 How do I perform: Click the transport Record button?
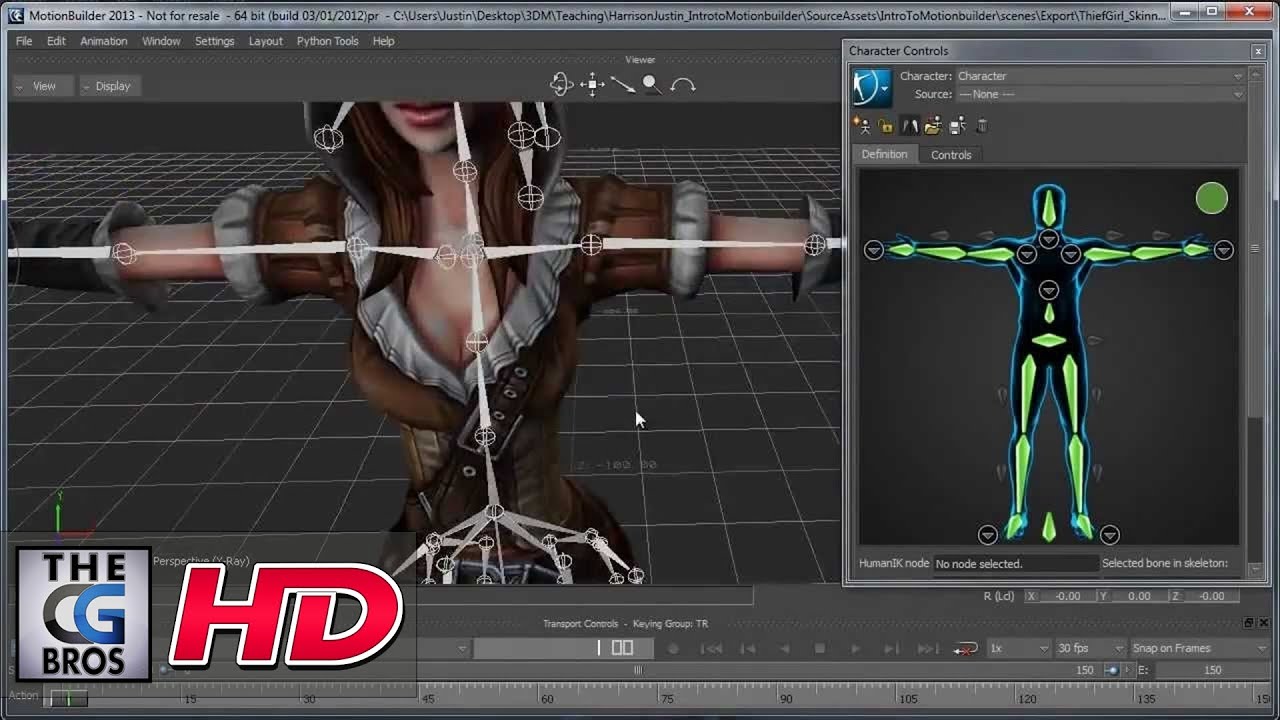(673, 648)
